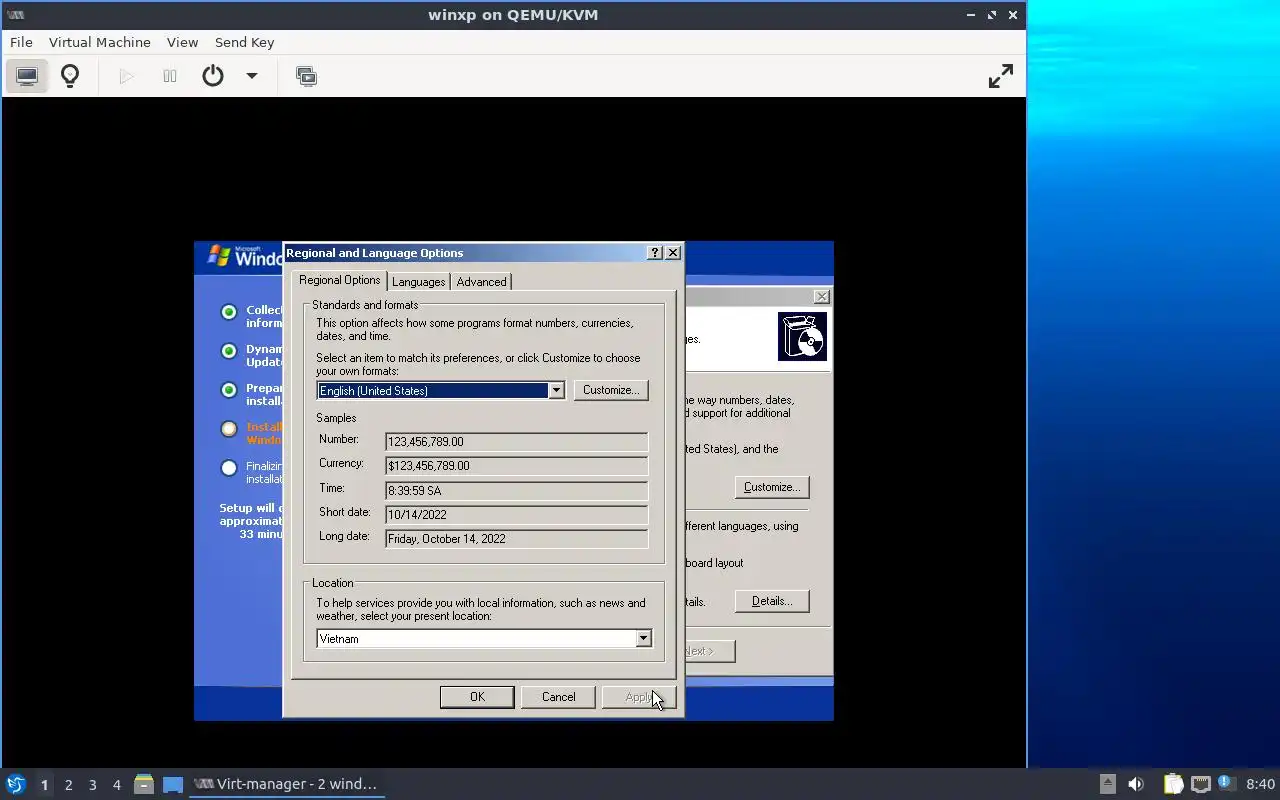
Task: Click the Virt-manager taskbar entry
Action: (286, 784)
